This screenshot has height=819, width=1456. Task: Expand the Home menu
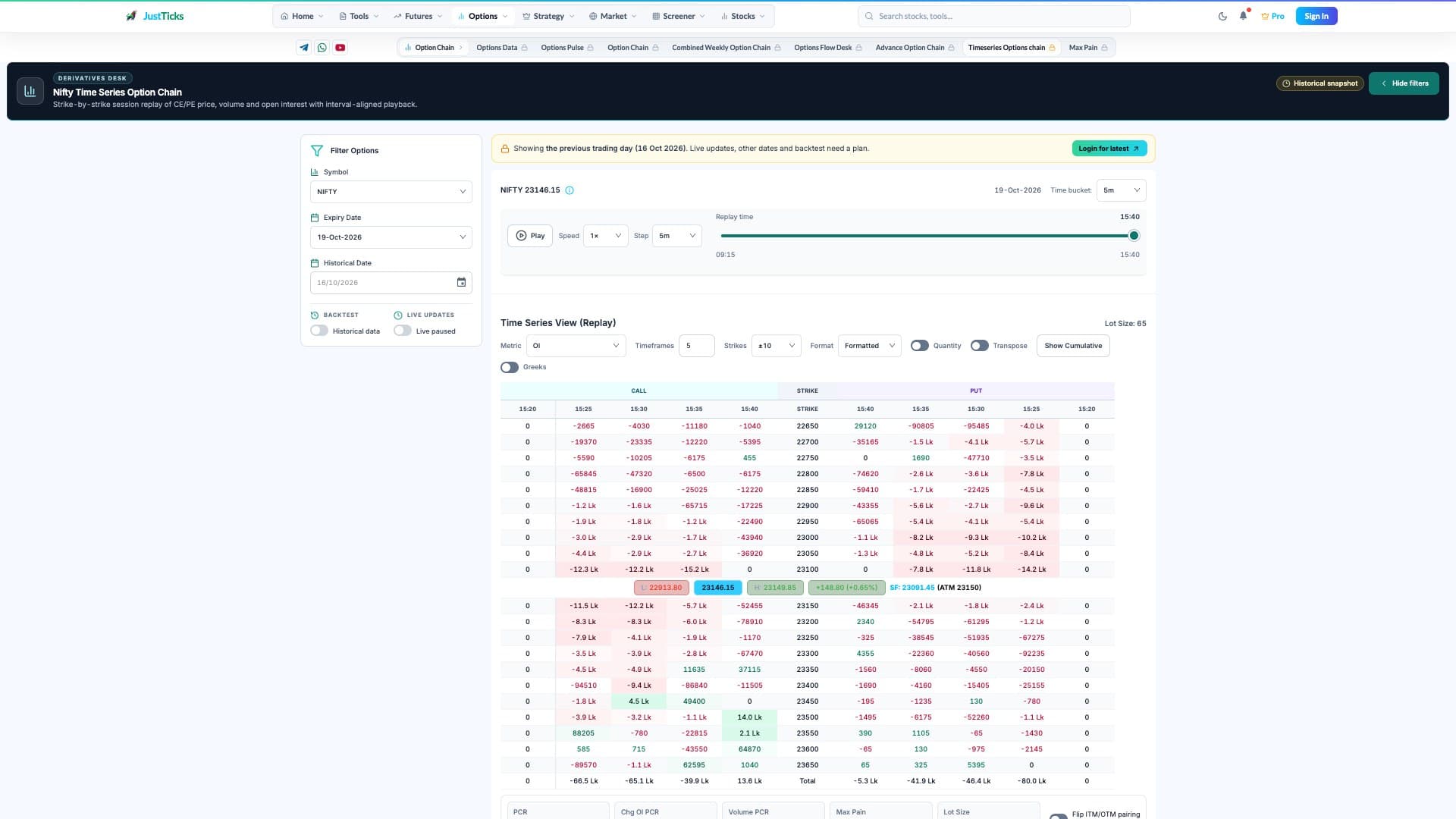click(302, 16)
